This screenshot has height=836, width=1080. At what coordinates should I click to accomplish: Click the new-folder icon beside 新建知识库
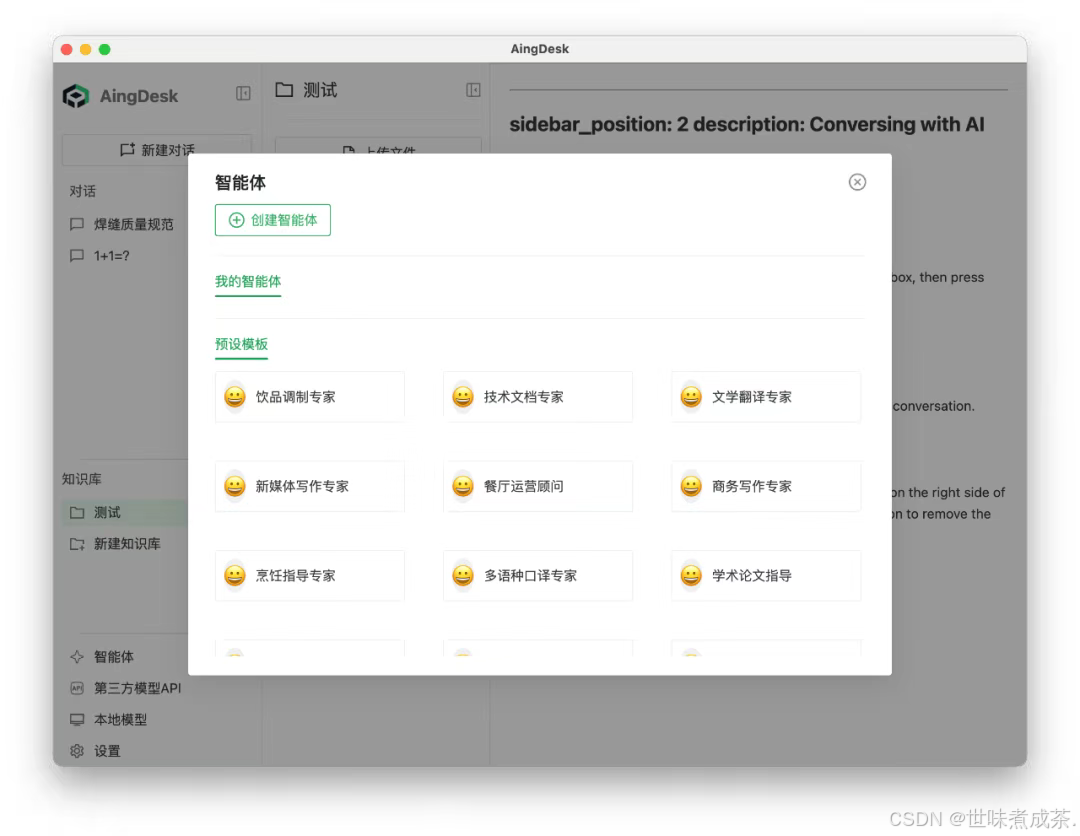click(77, 544)
